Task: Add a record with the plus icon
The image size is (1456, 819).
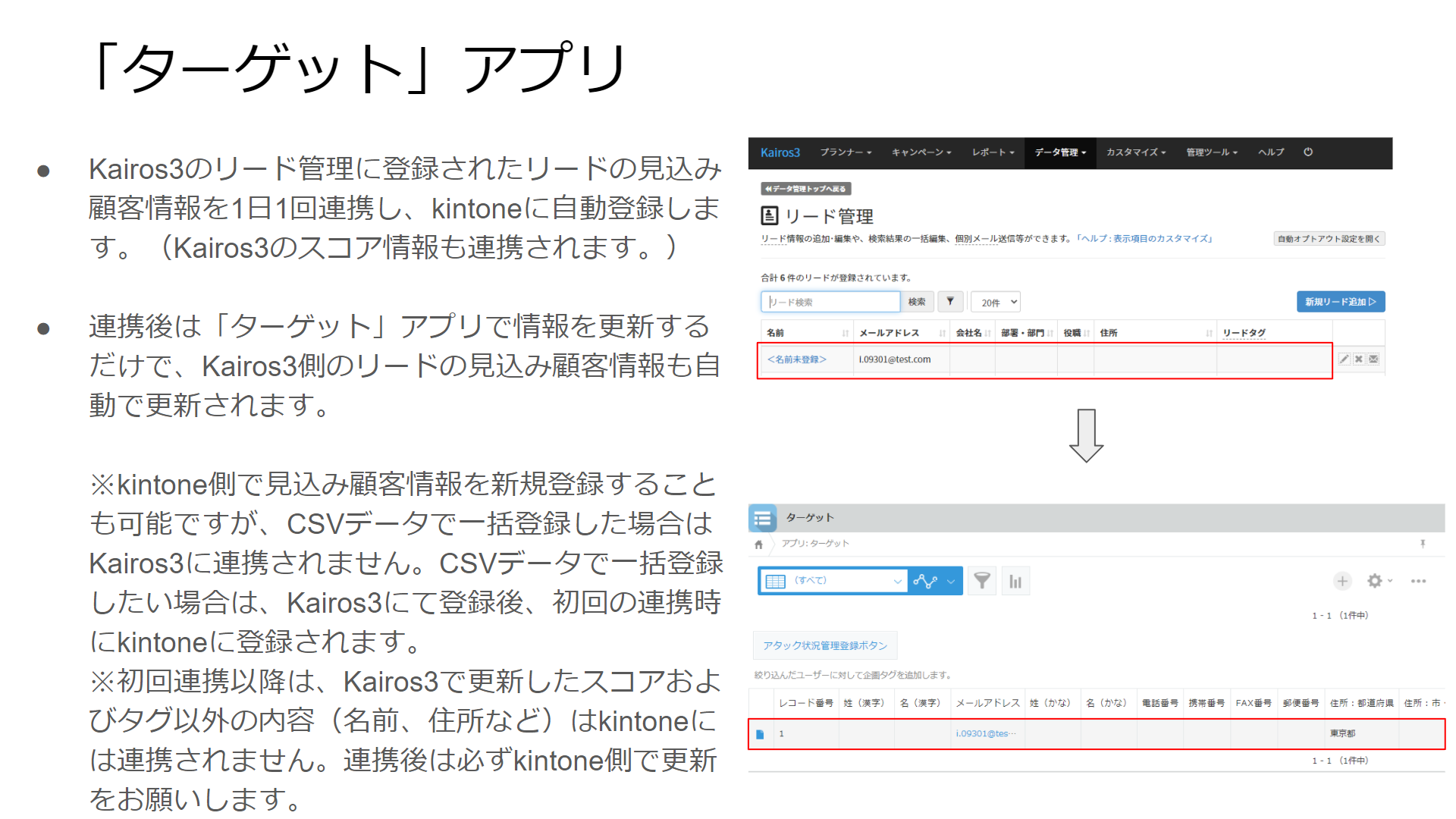Action: pos(1342,582)
